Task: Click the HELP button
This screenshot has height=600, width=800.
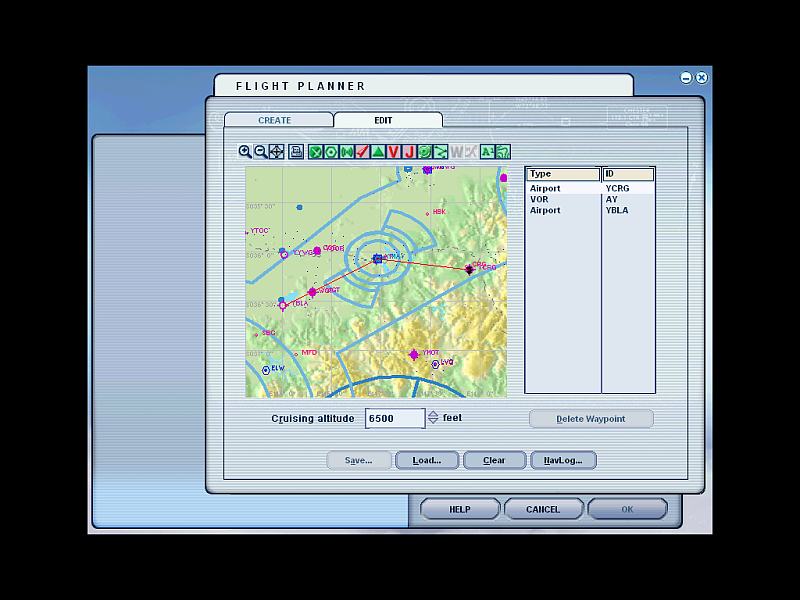Action: (460, 509)
